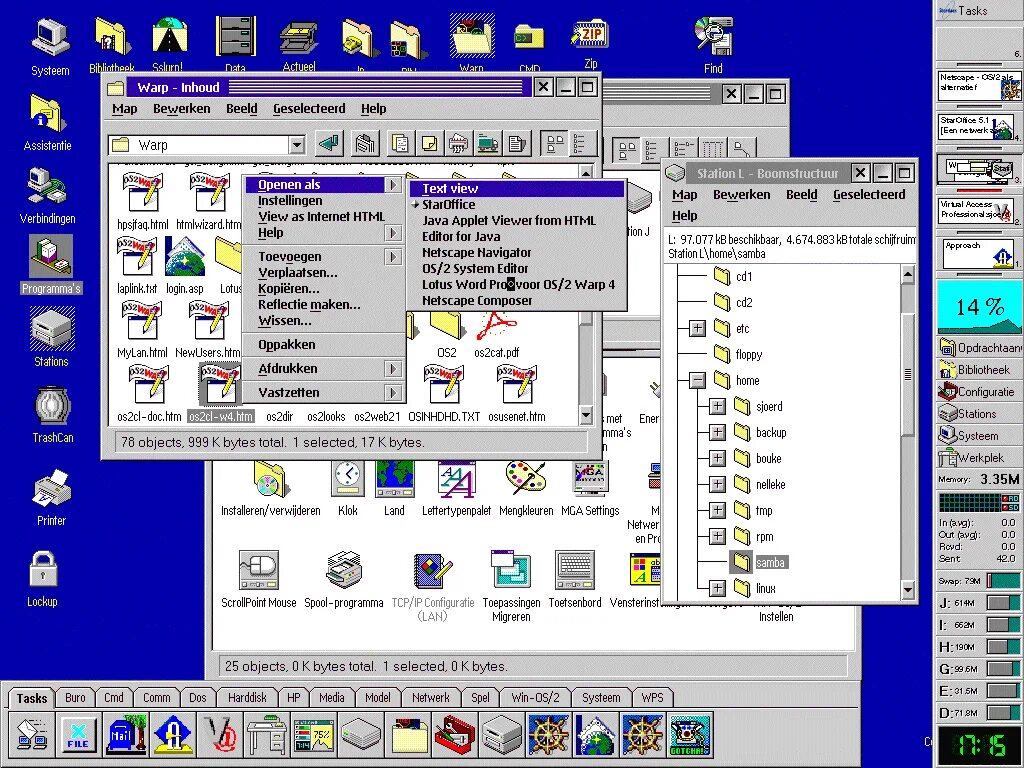Switch Warp window to icon view
The image size is (1024, 768).
coord(555,144)
